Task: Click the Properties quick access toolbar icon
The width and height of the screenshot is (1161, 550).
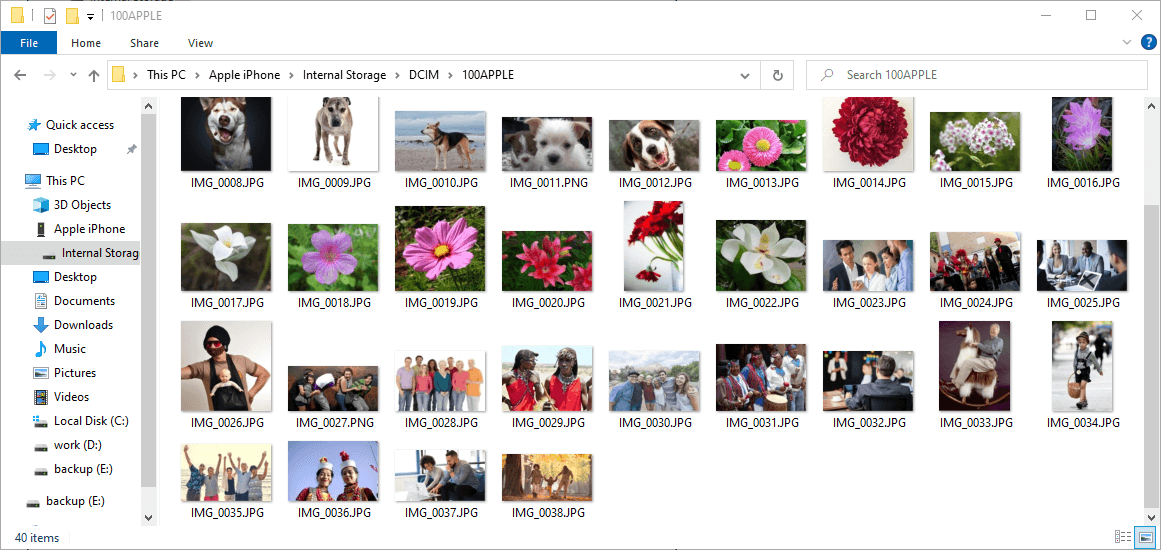Action: [x=50, y=16]
